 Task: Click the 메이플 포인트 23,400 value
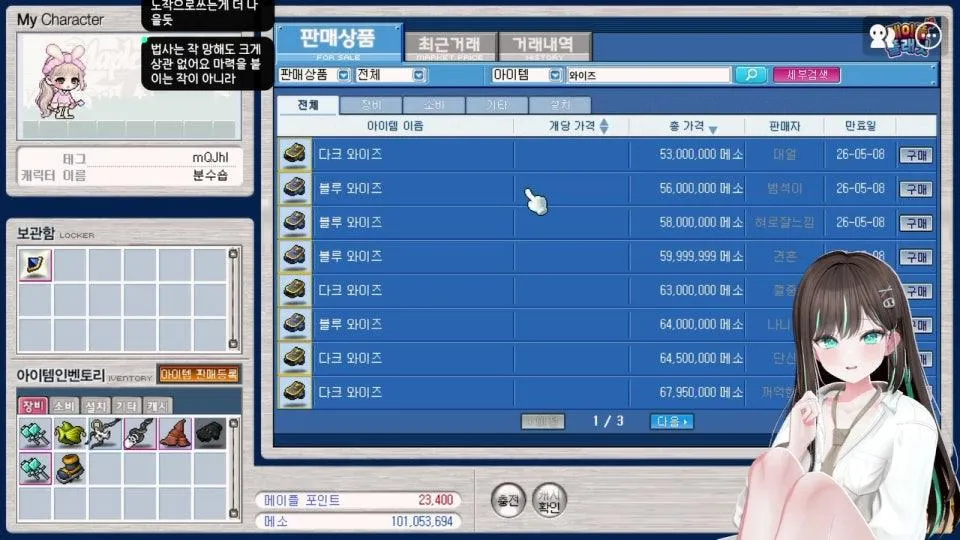[x=435, y=500]
